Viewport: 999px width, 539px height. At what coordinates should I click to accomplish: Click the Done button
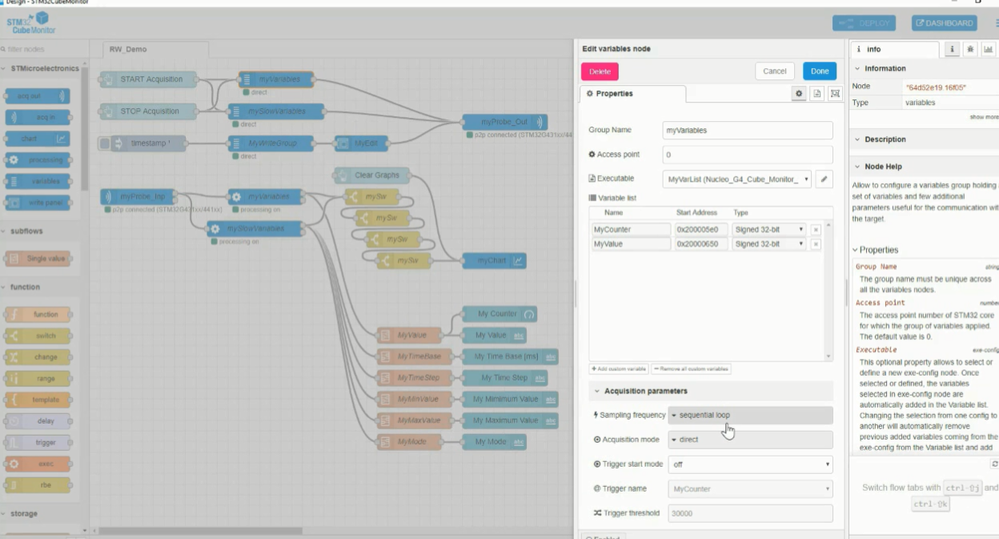coord(819,71)
